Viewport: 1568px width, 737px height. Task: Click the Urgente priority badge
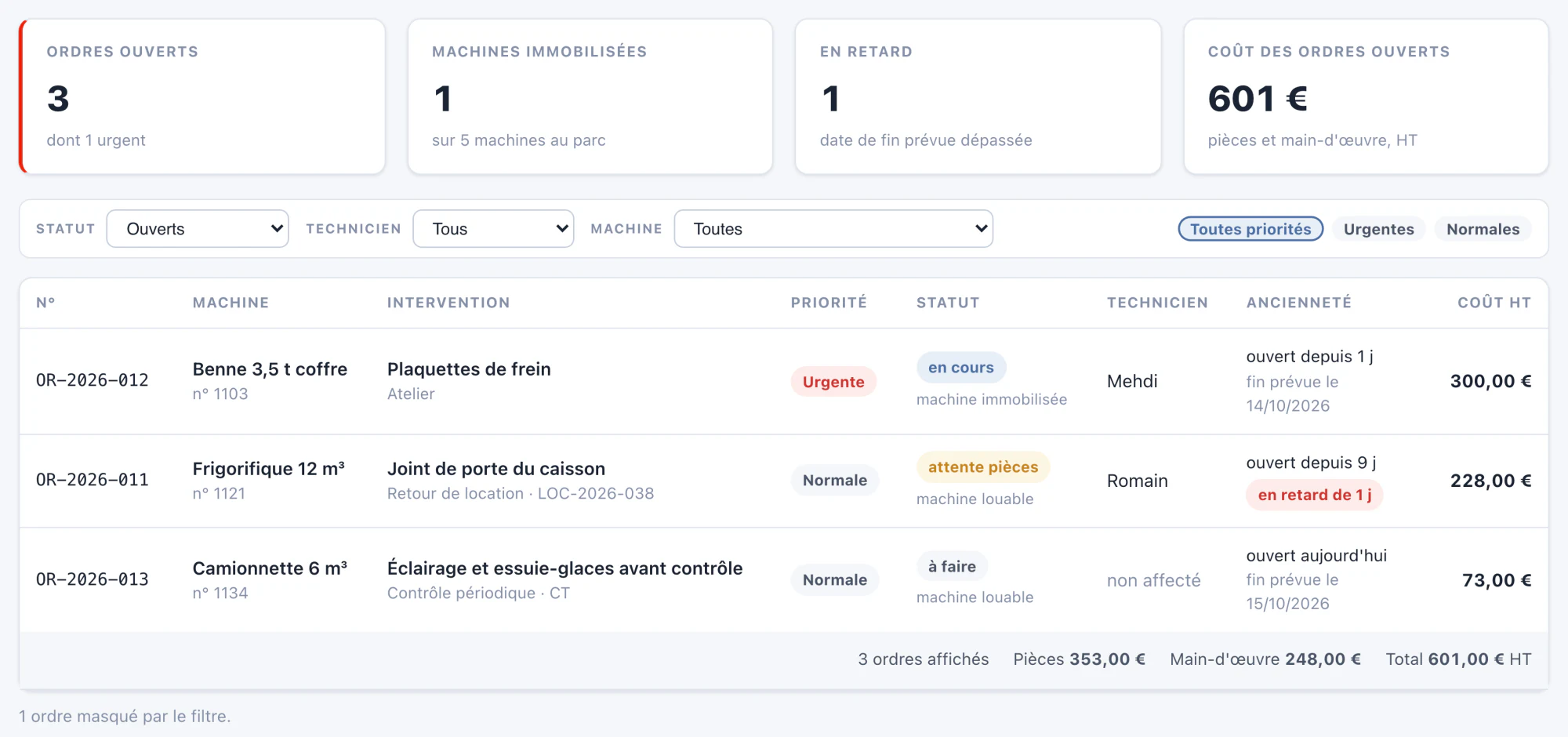pos(833,382)
